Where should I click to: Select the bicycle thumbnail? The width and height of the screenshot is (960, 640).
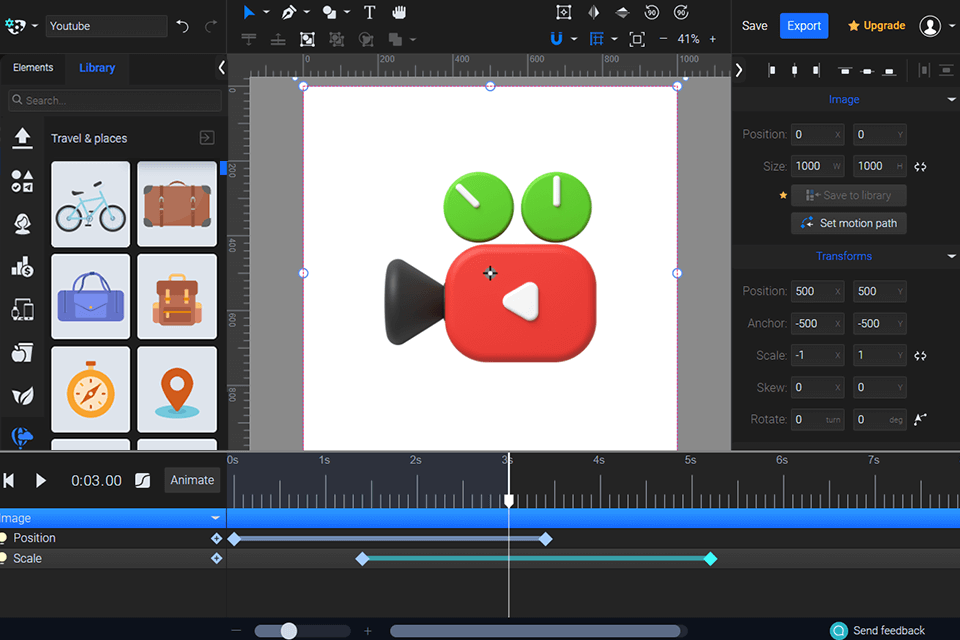point(91,204)
